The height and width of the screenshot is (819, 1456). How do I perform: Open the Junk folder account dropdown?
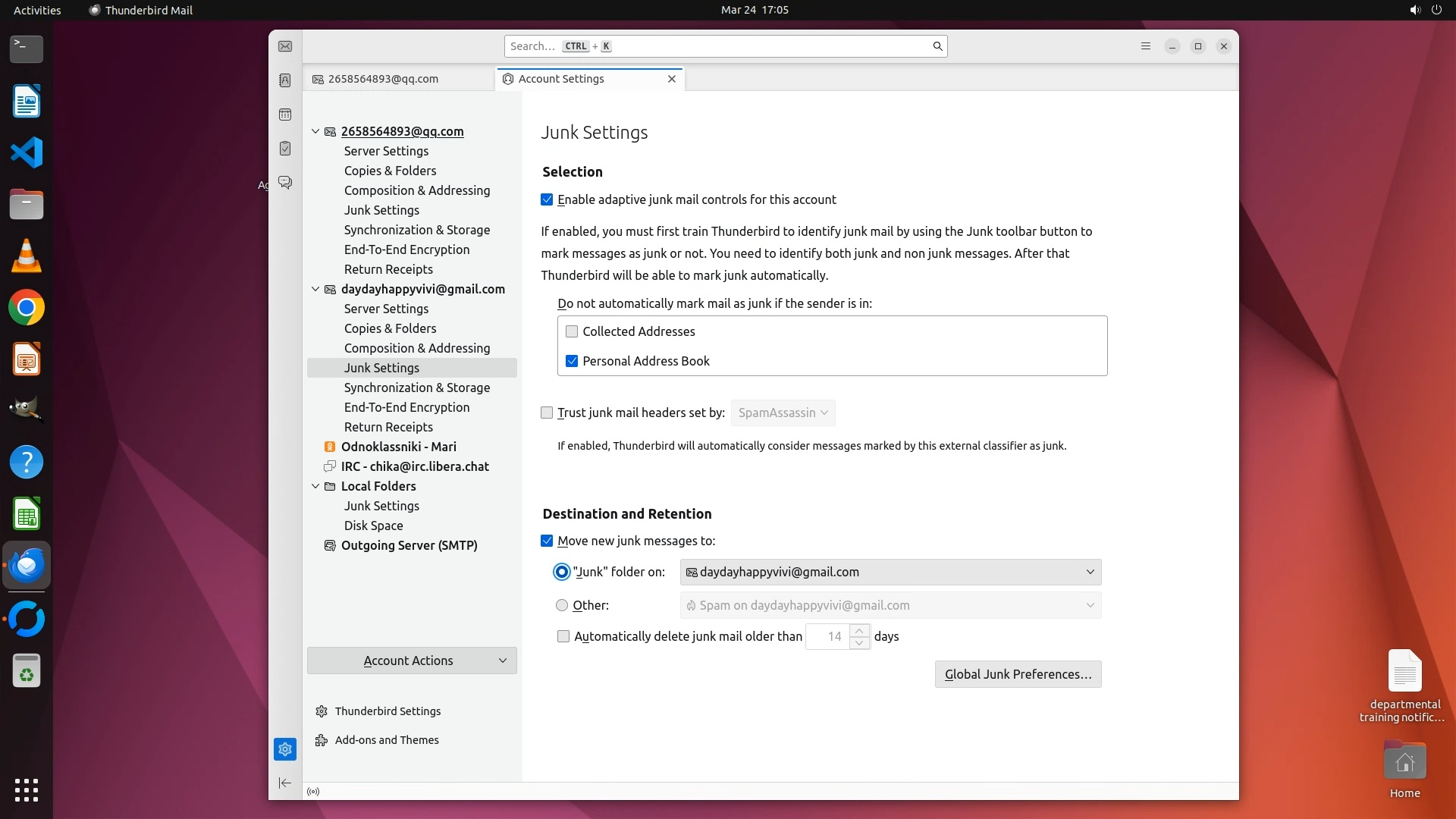pyautogui.click(x=890, y=572)
